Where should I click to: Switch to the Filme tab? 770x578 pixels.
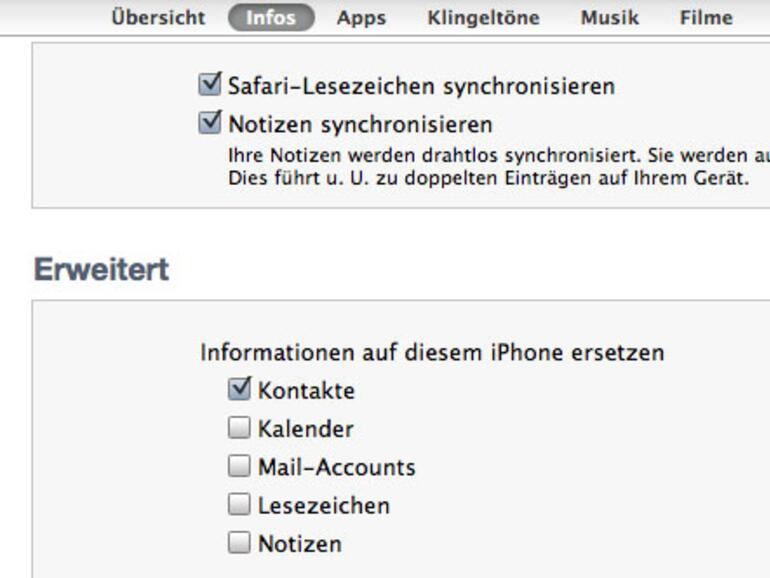[x=706, y=17]
